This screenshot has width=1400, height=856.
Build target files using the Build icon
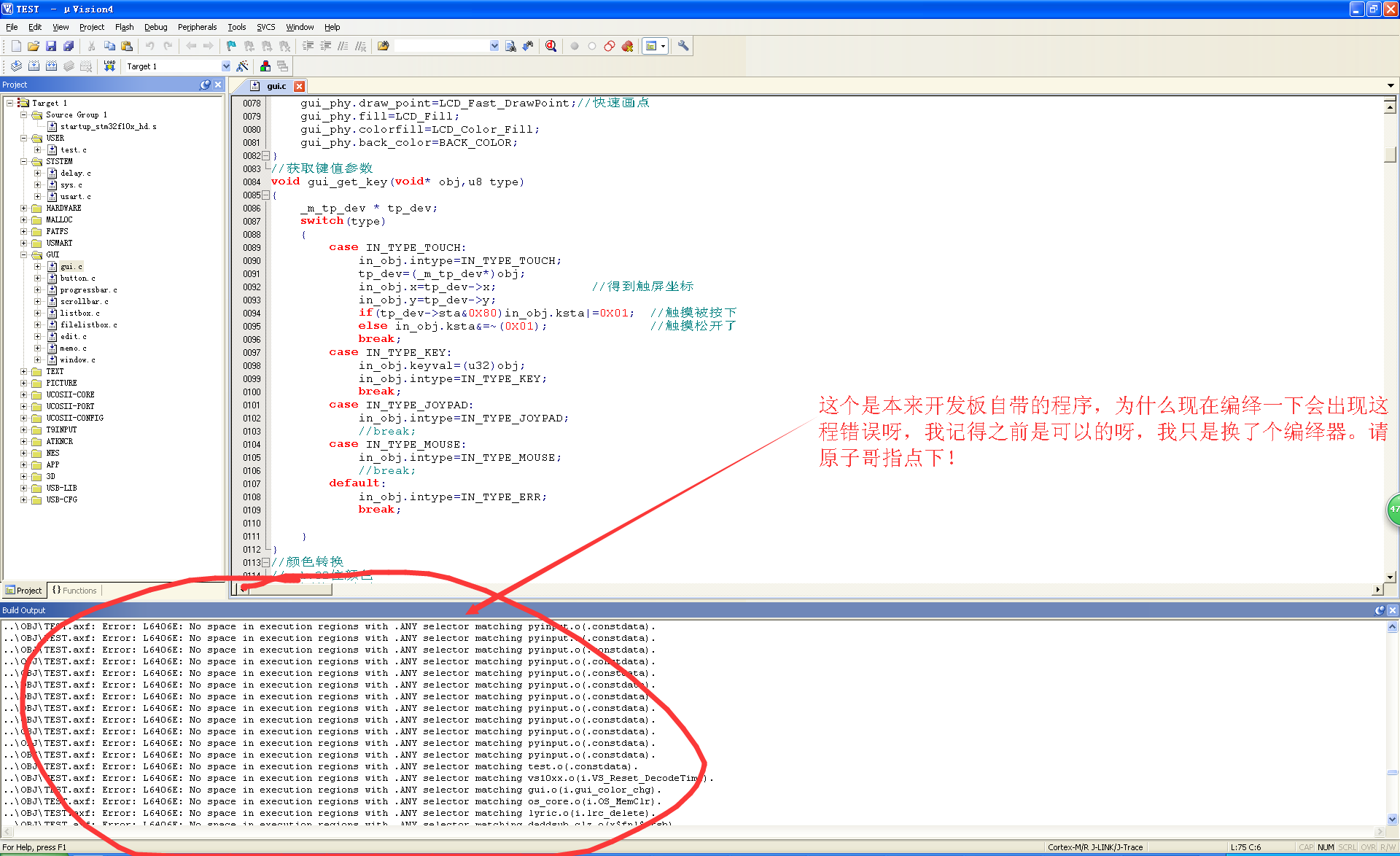(x=34, y=66)
